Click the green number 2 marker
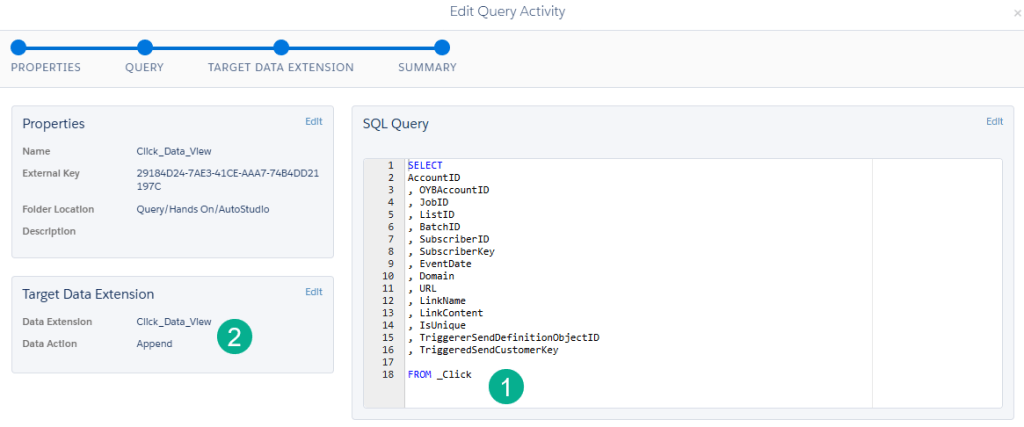The height and width of the screenshot is (427, 1024). [x=234, y=337]
